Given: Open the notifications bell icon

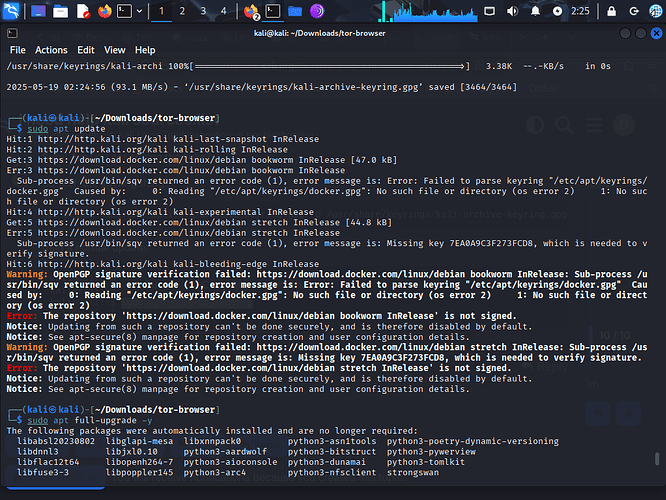Looking at the screenshot, I should pos(535,11).
